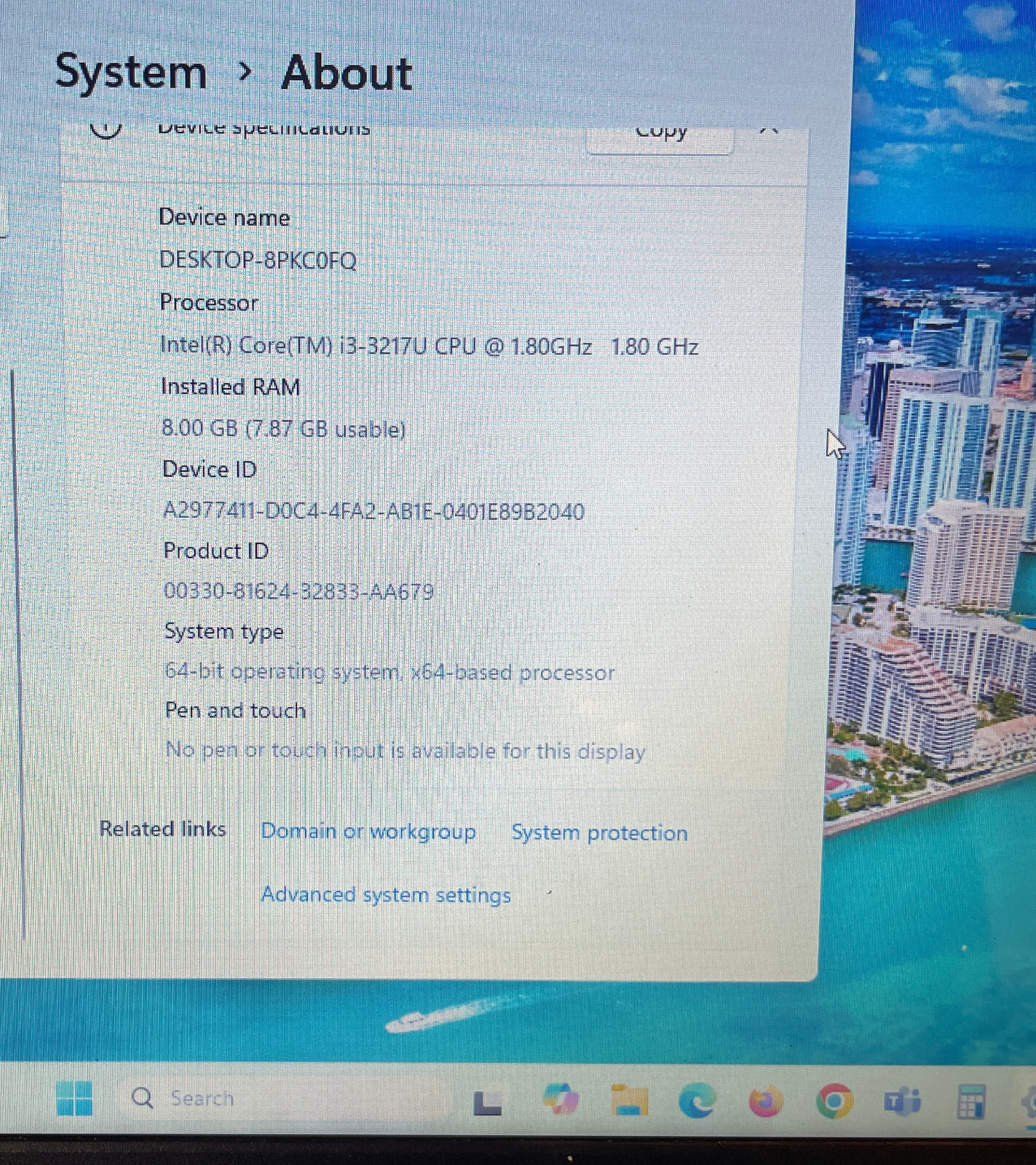
Task: Select the No pen or touch text
Action: (406, 750)
